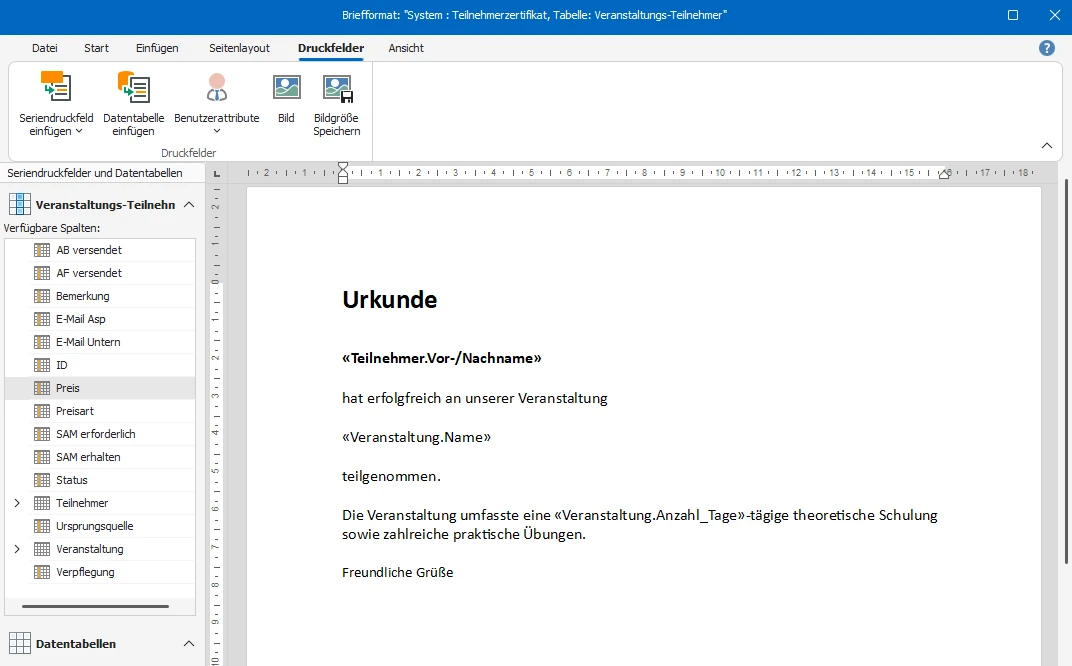Screen dimensions: 1072x666
Task: Open Seriendruckfeld einfügen dropdown arrow
Action: [x=79, y=131]
